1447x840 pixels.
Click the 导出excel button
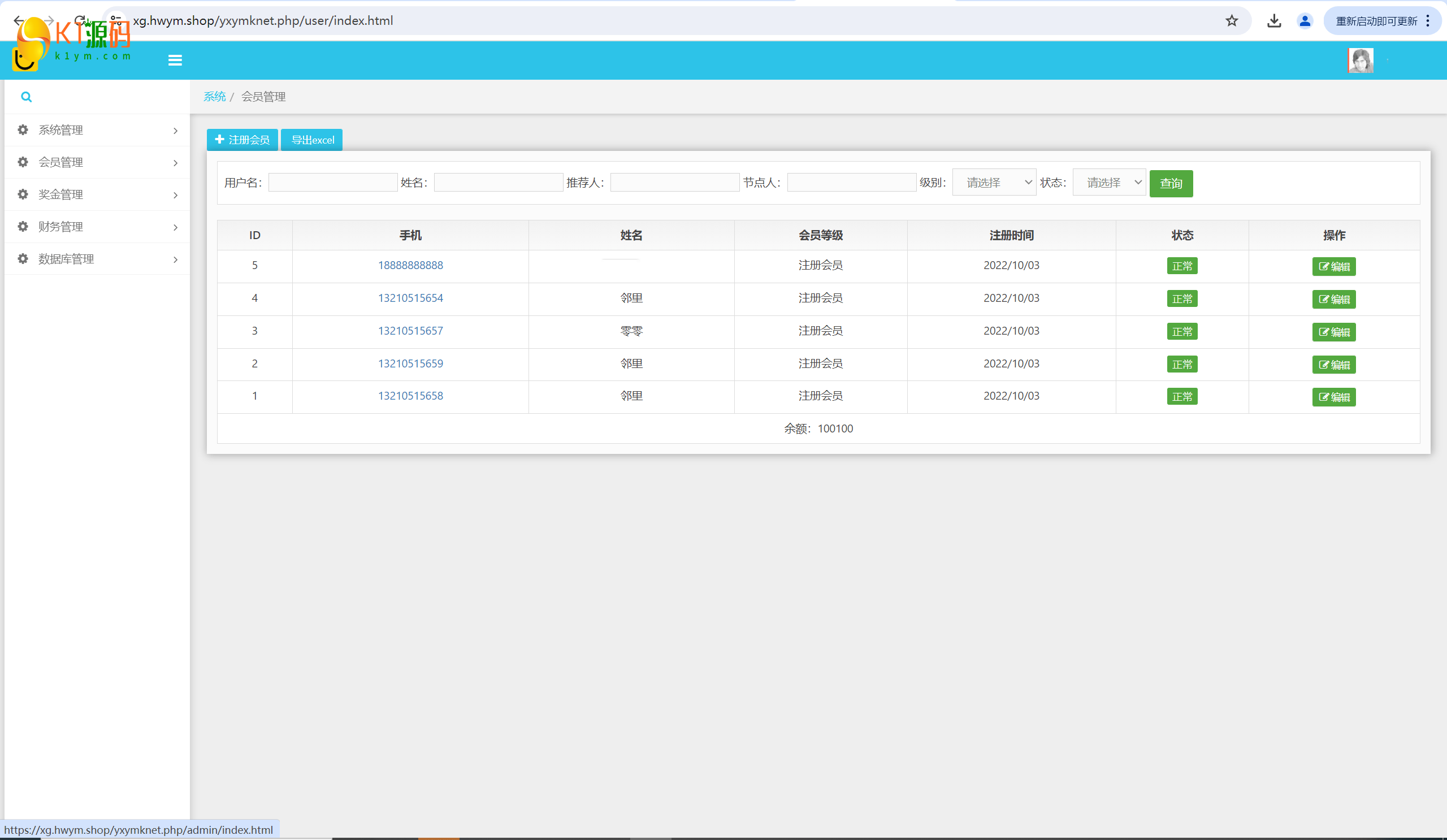pos(312,140)
